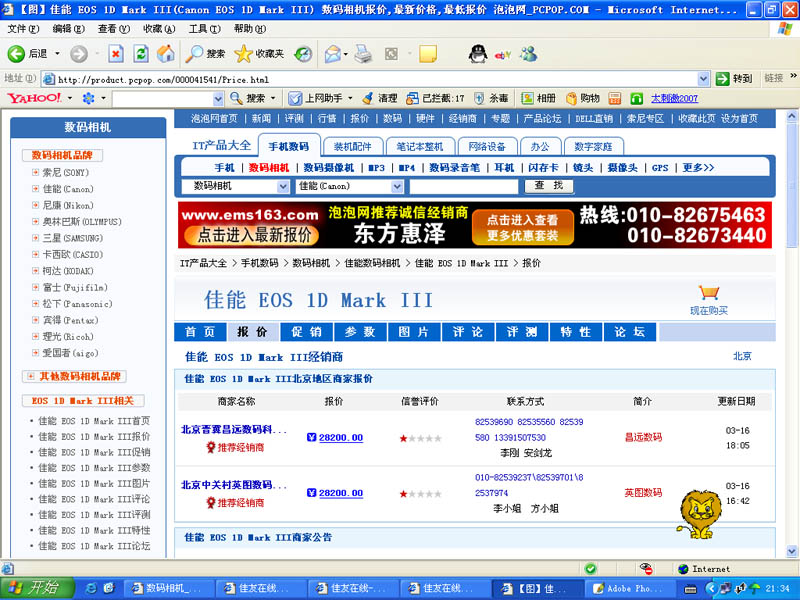Click 北京 region link
This screenshot has height=600, width=800.
point(742,356)
